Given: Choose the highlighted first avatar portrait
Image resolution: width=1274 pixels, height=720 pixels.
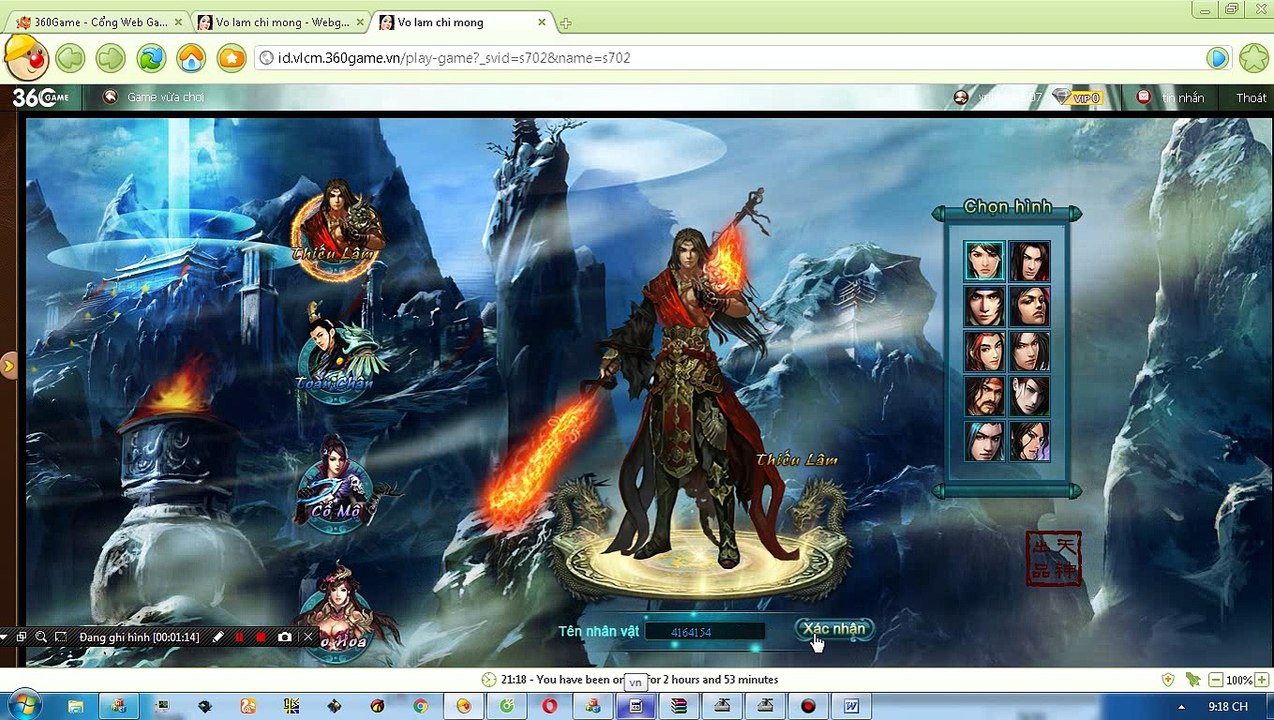Looking at the screenshot, I should tap(984, 261).
